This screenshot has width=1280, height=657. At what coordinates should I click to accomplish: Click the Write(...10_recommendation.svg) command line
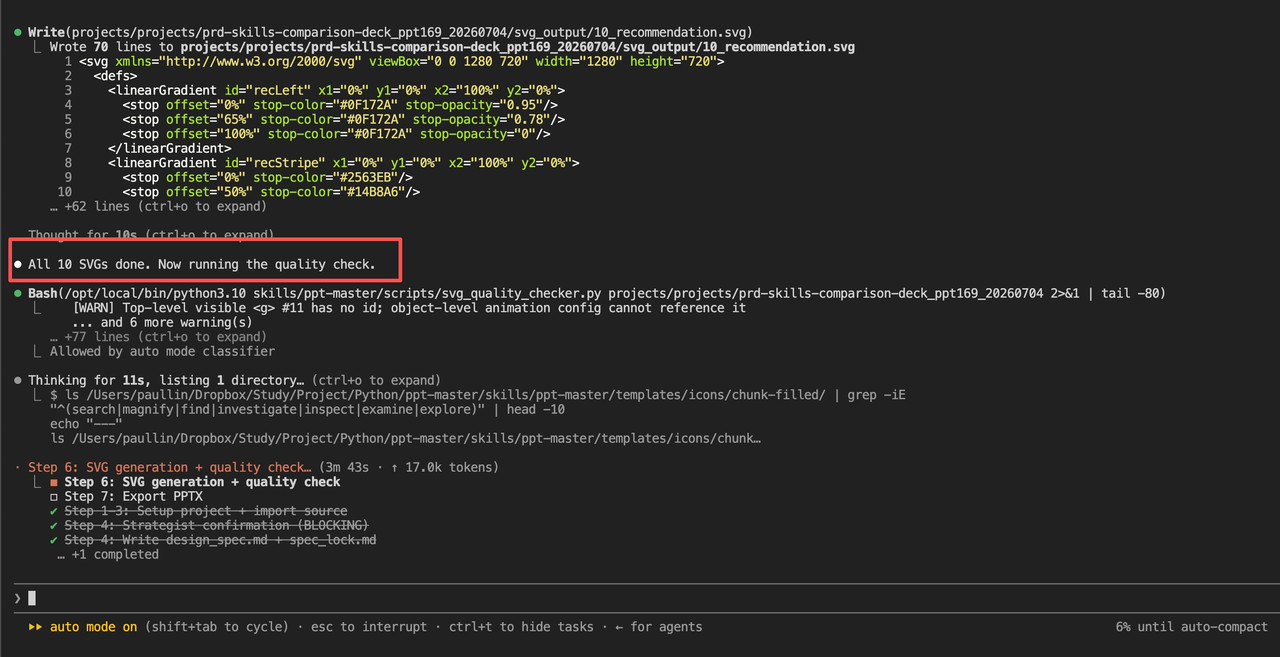[390, 33]
